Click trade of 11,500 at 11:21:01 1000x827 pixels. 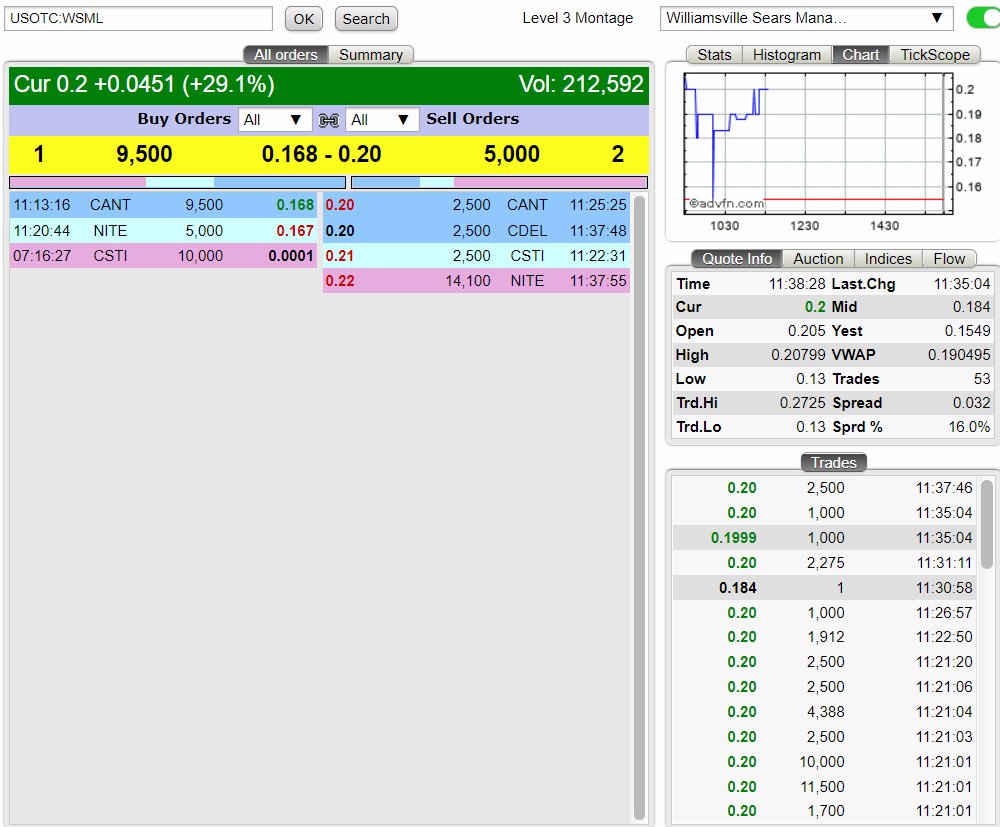(x=825, y=787)
